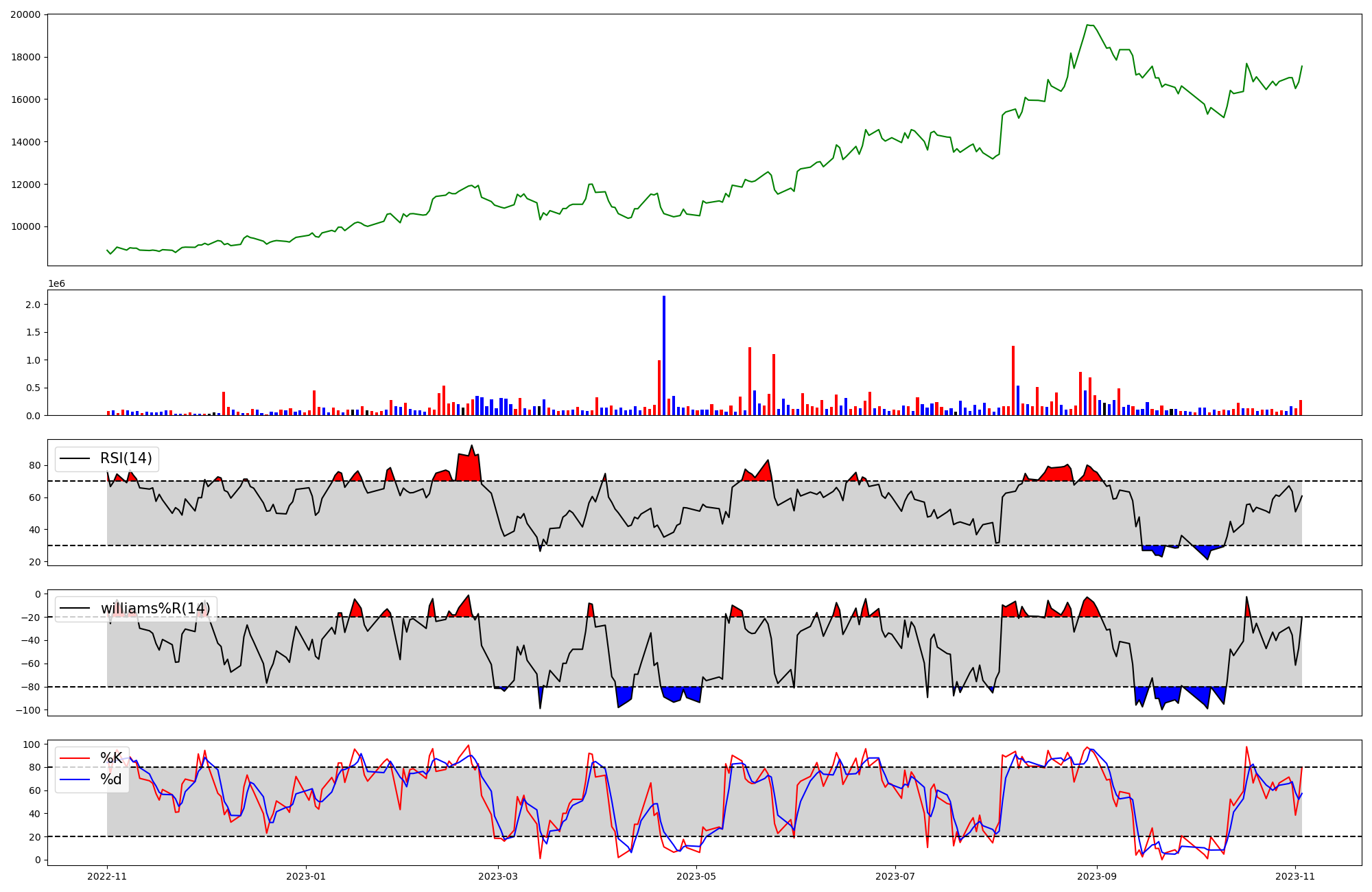Click the red %K line sample in legend
This screenshot has width=1372, height=892.
75,758
